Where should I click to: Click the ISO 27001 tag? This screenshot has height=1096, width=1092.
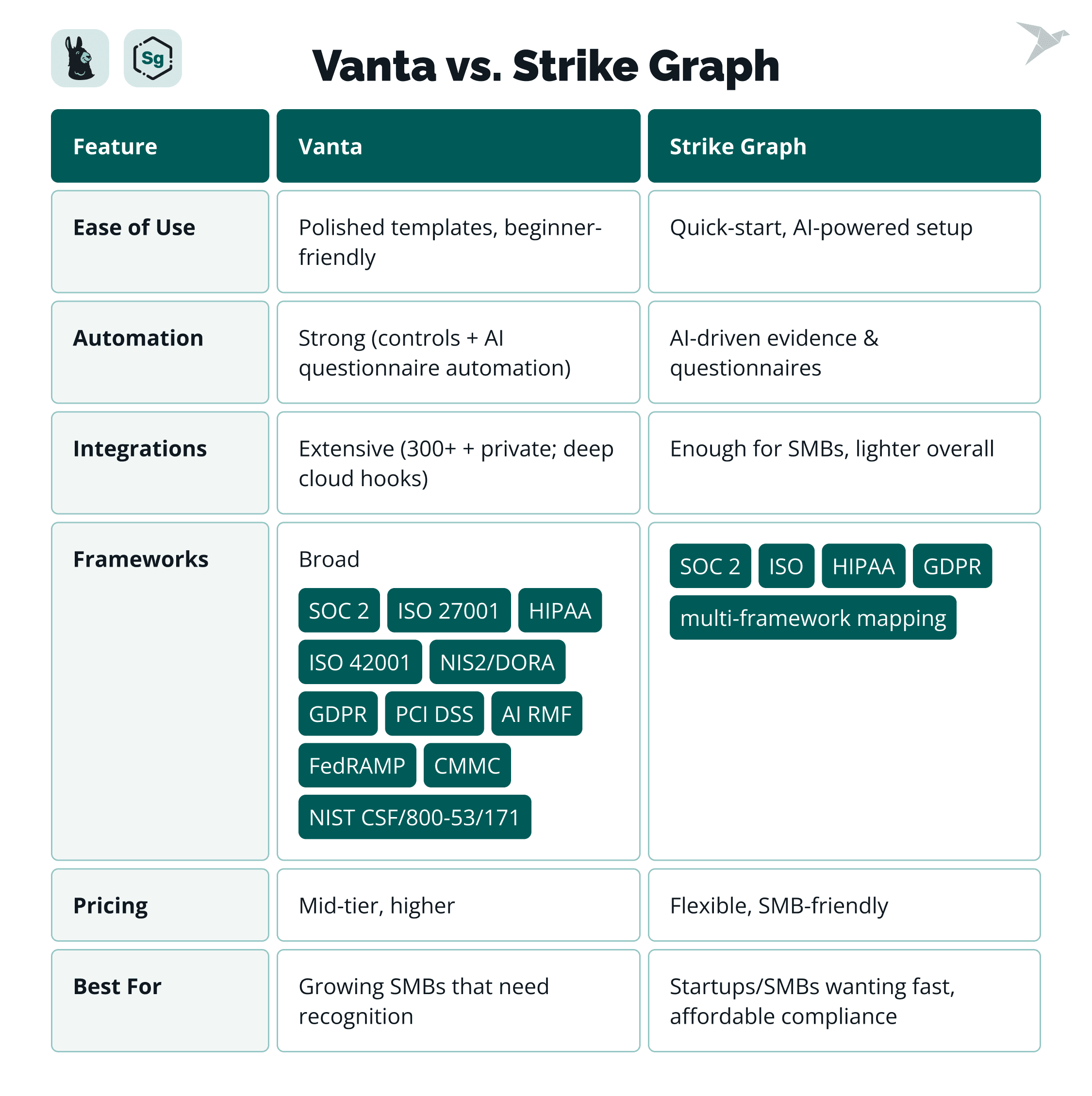(x=448, y=610)
